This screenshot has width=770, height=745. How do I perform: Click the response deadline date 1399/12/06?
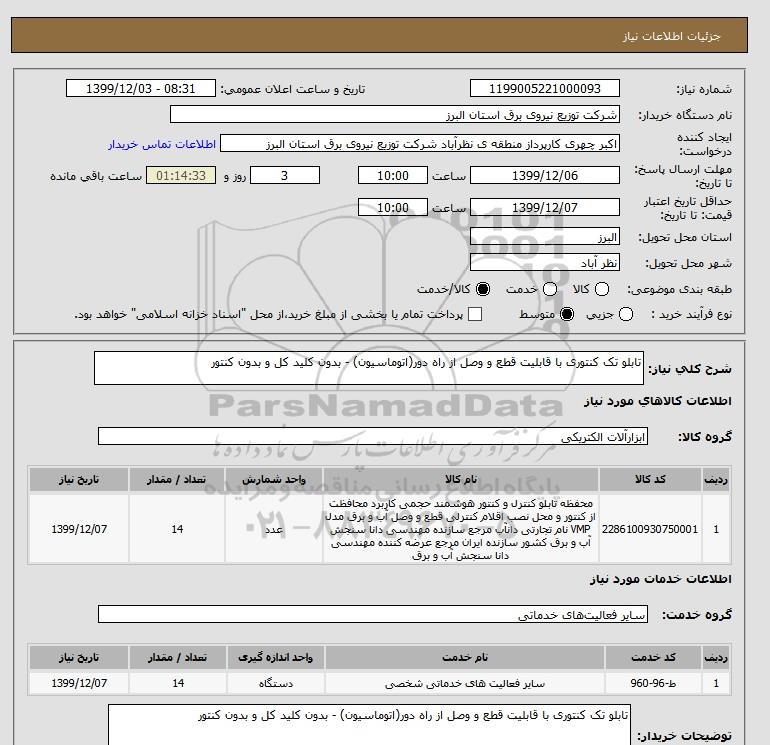(545, 175)
